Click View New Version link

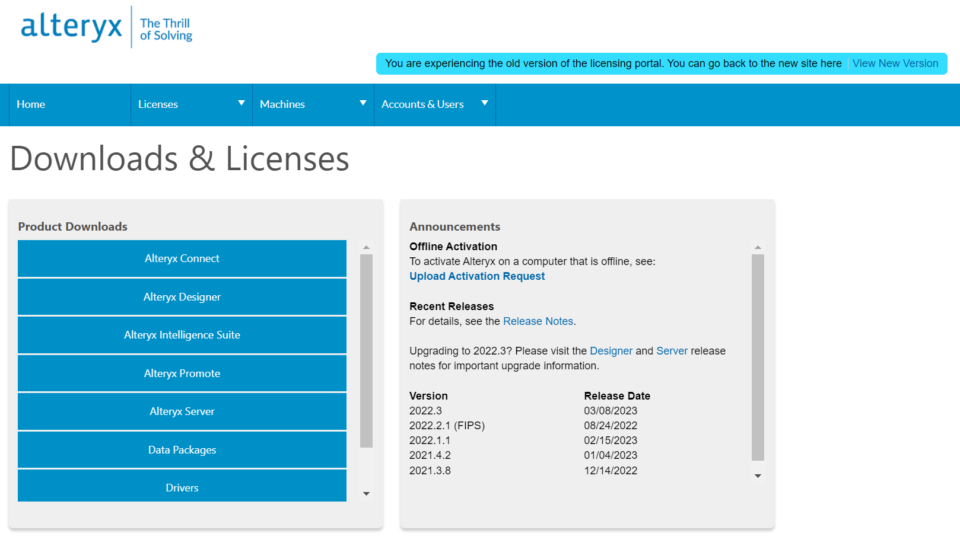point(895,63)
